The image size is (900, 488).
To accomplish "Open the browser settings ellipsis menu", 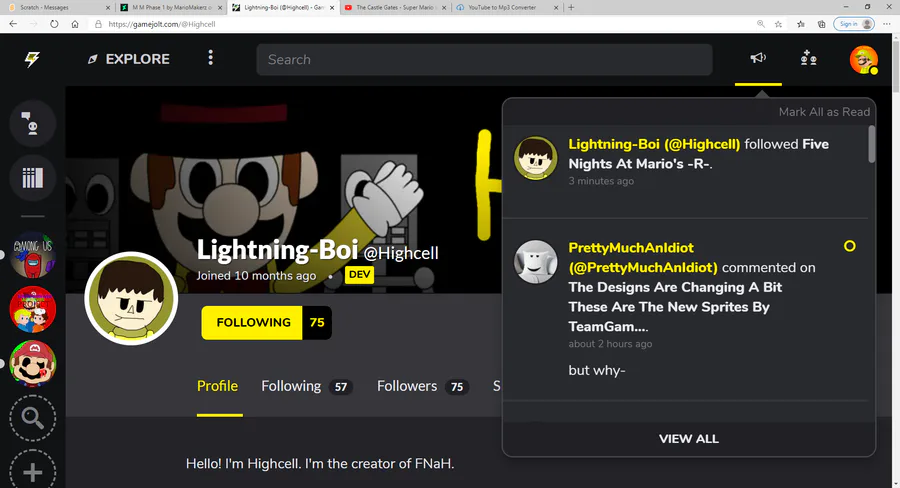I will [887, 24].
